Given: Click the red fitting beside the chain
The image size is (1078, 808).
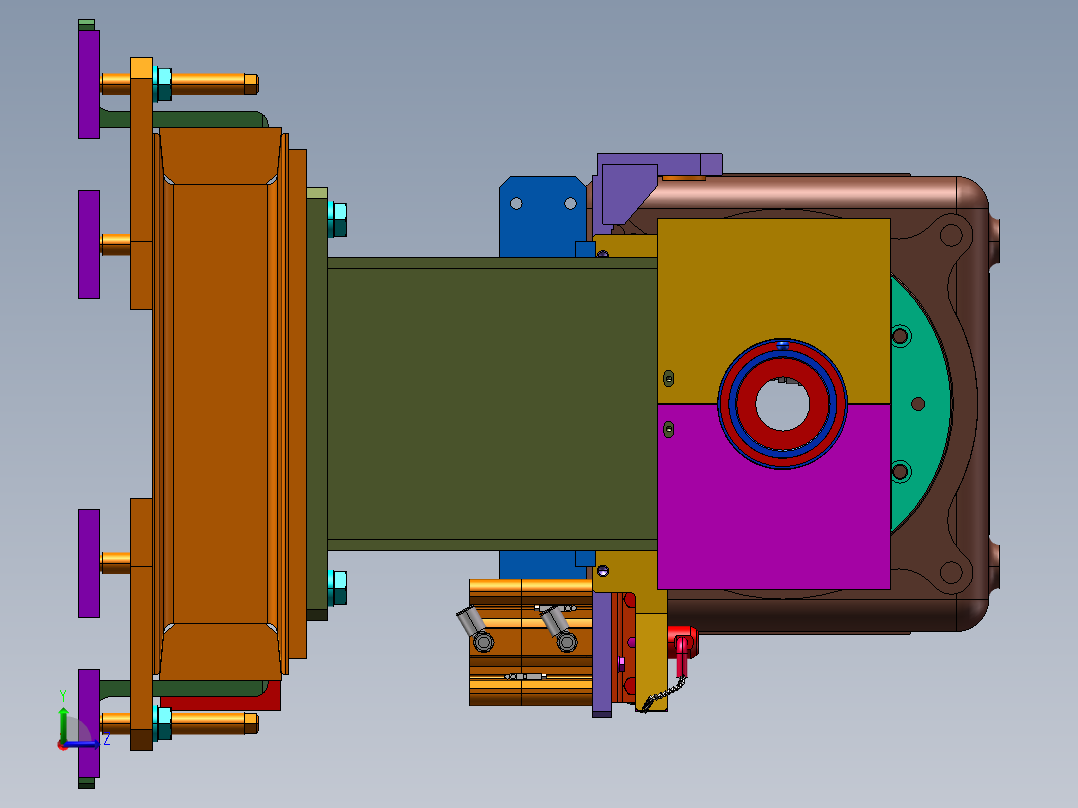Looking at the screenshot, I should point(682,646).
